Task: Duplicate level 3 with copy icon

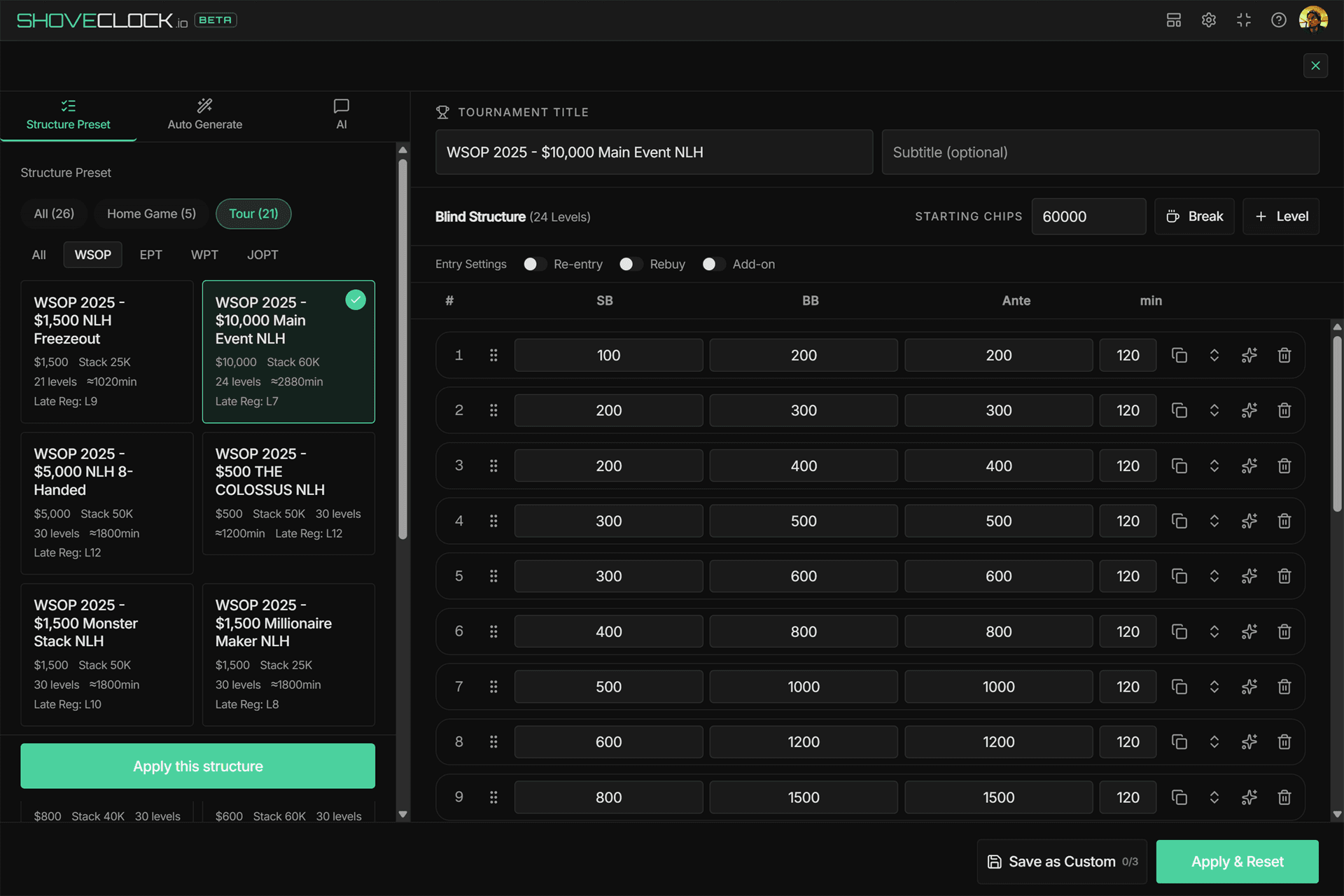Action: [1179, 466]
